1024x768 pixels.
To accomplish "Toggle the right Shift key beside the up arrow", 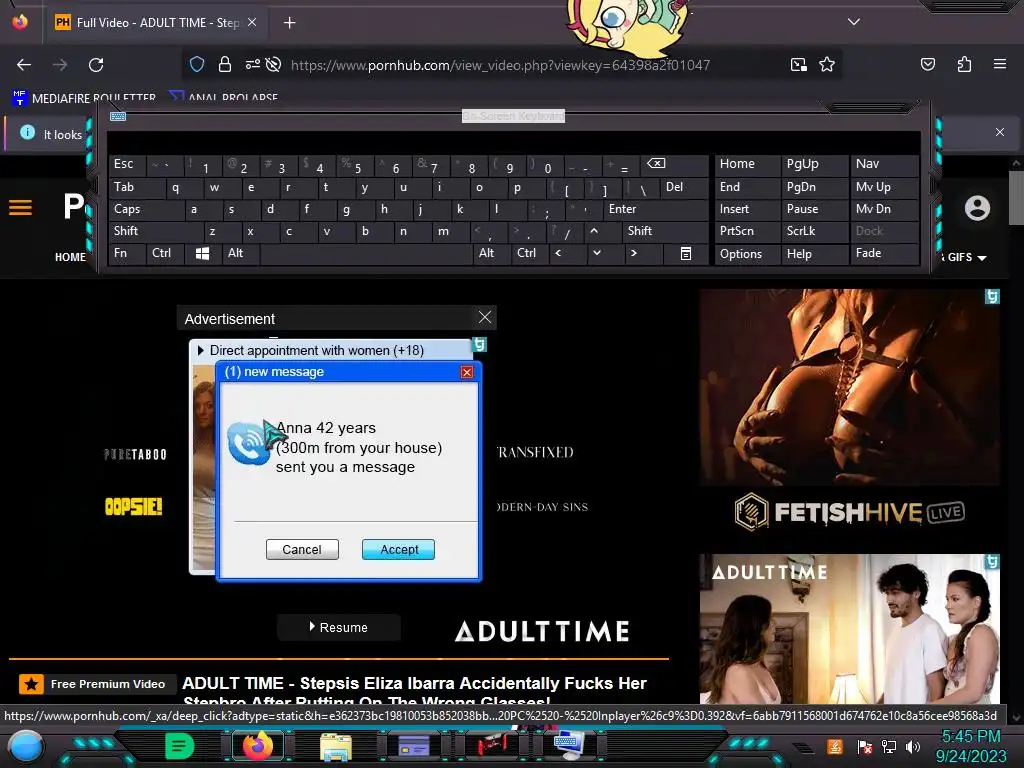I will point(665,231).
